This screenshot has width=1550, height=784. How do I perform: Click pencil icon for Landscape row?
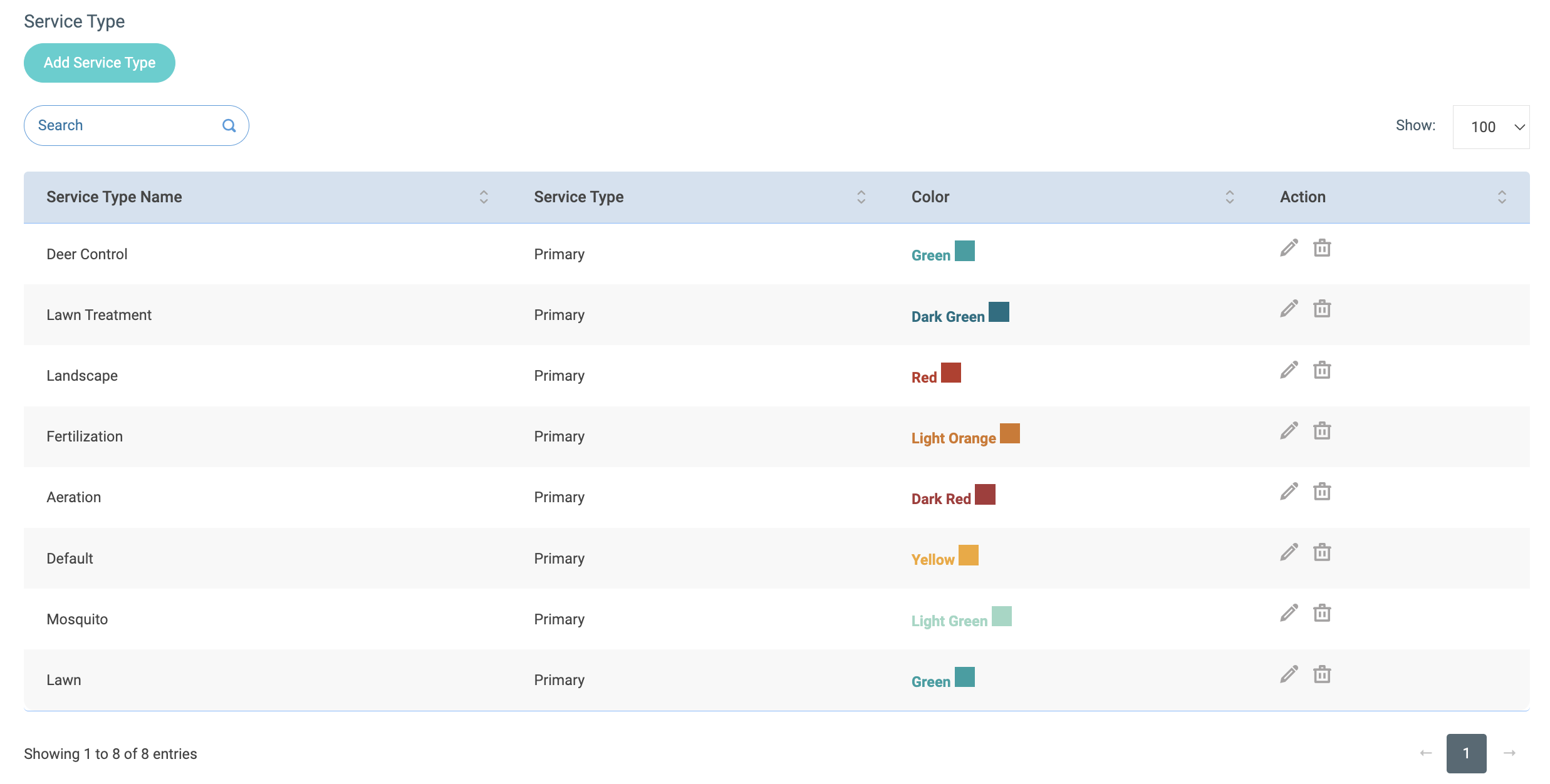pos(1289,370)
